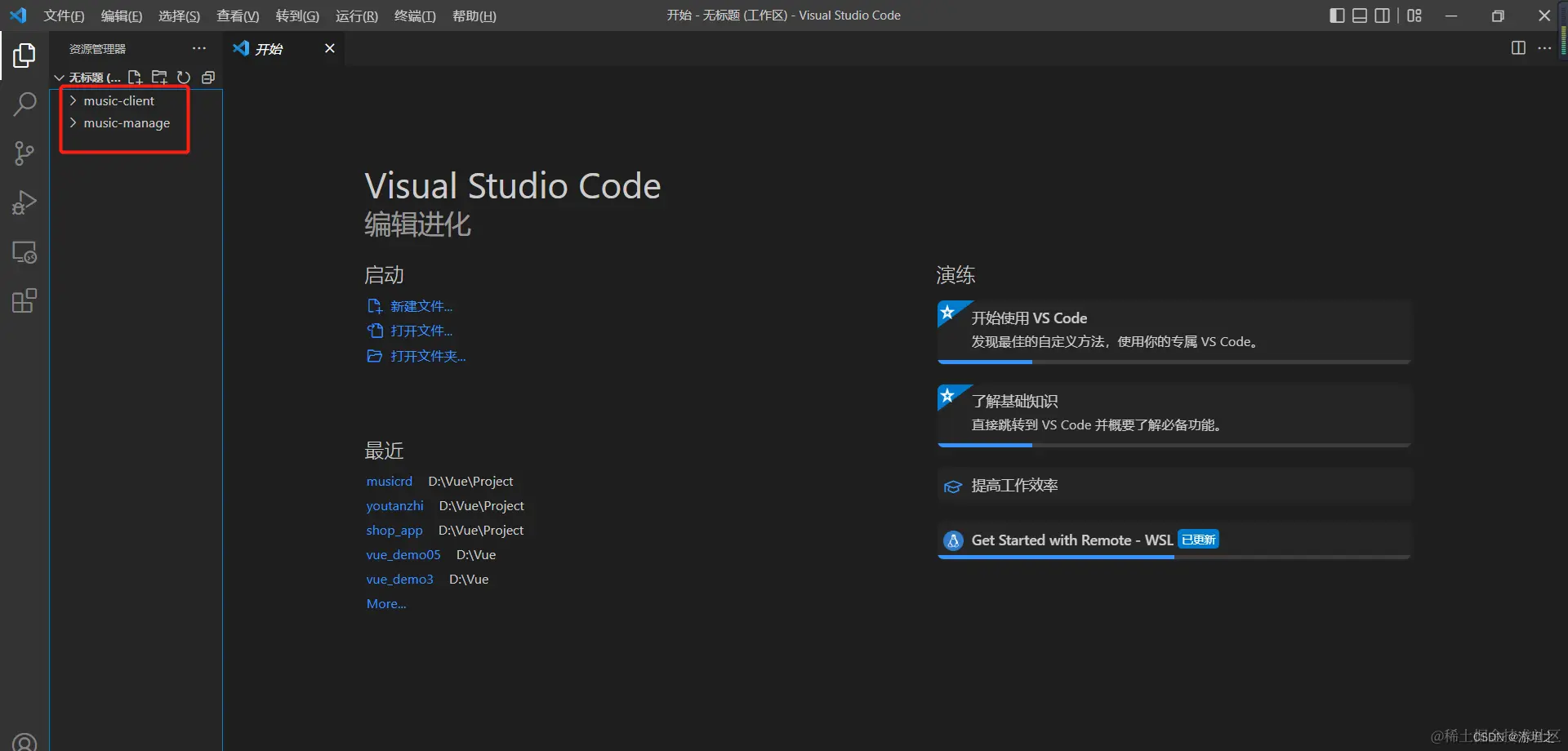
Task: Click the 打开文件夹... link
Action: click(x=416, y=356)
